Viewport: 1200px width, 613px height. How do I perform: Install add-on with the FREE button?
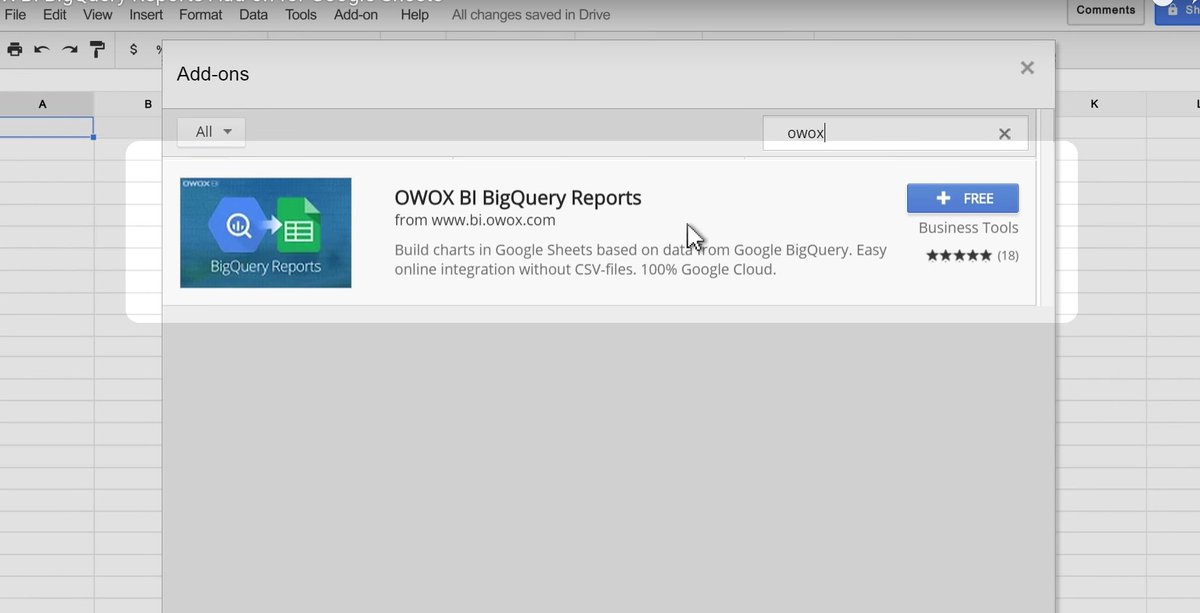(963, 198)
